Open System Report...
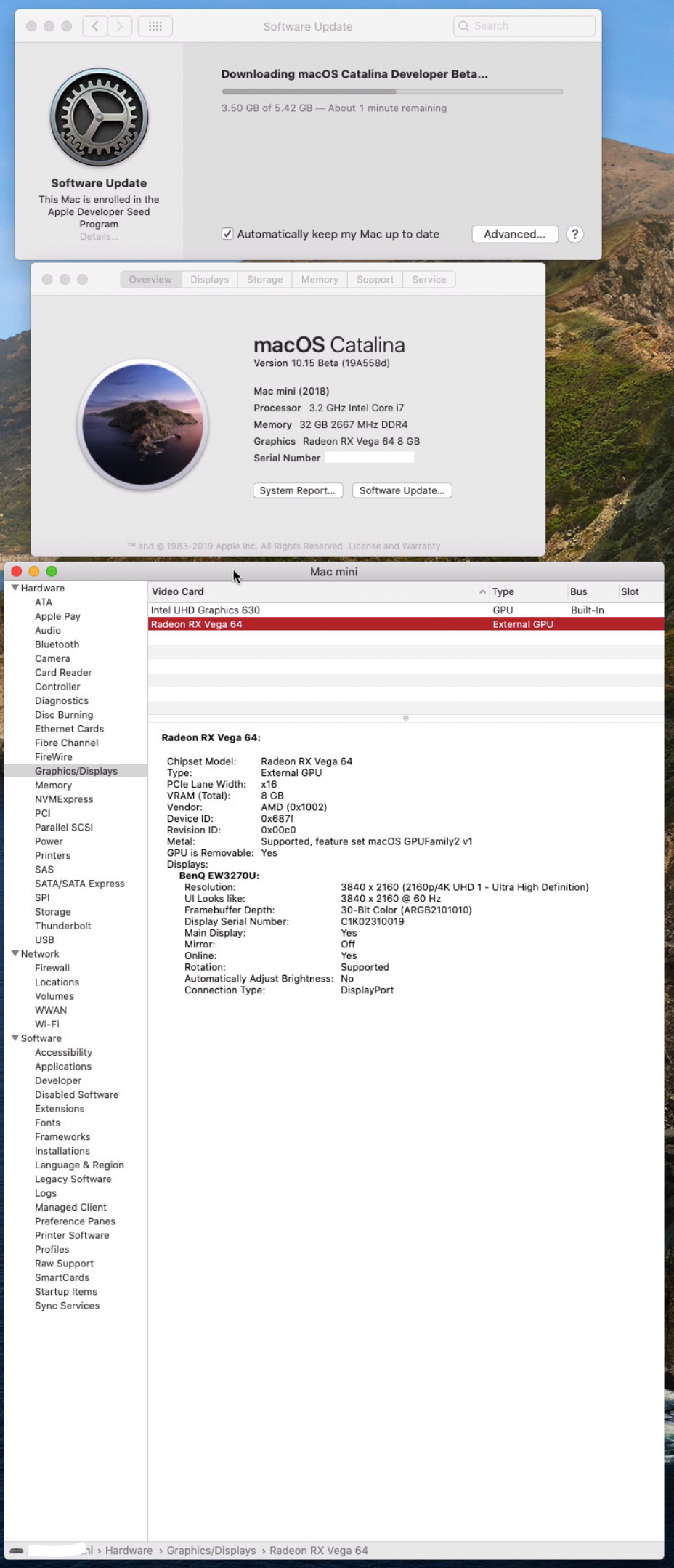 tap(298, 490)
